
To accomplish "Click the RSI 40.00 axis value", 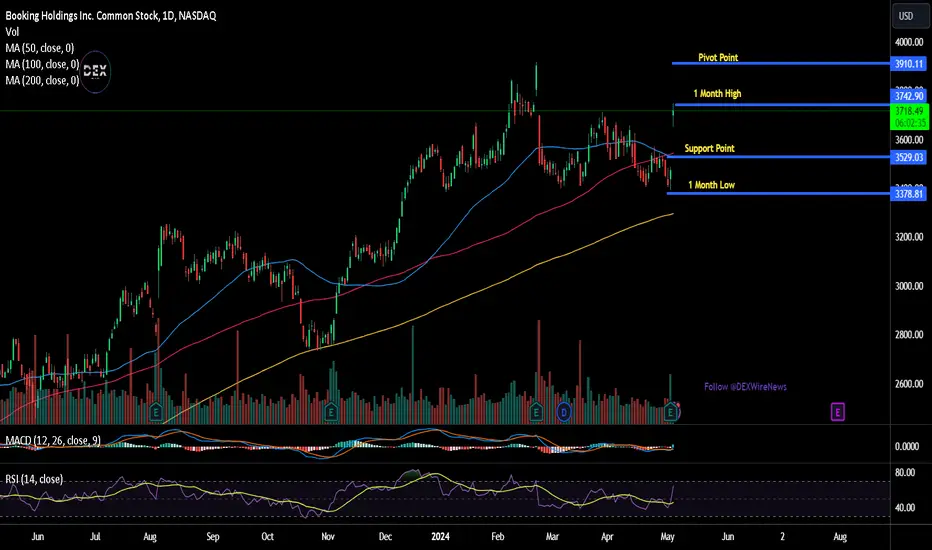I will click(905, 507).
